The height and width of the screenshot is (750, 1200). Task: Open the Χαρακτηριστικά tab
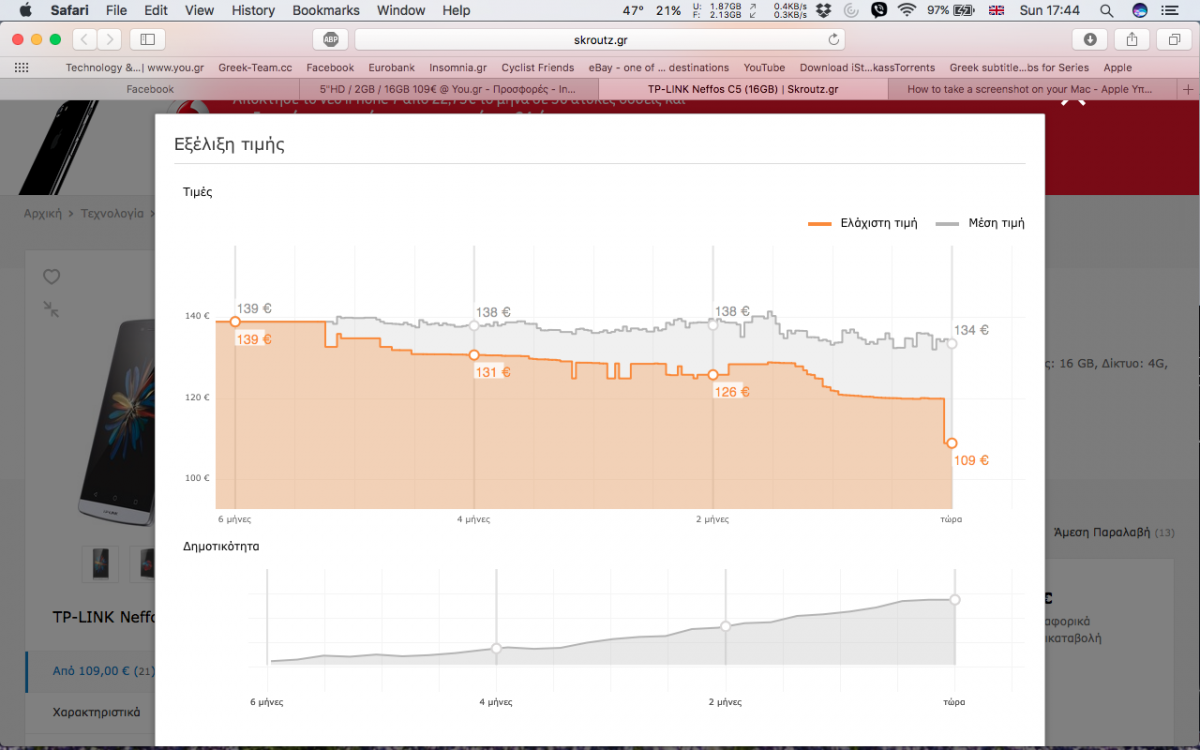(96, 712)
